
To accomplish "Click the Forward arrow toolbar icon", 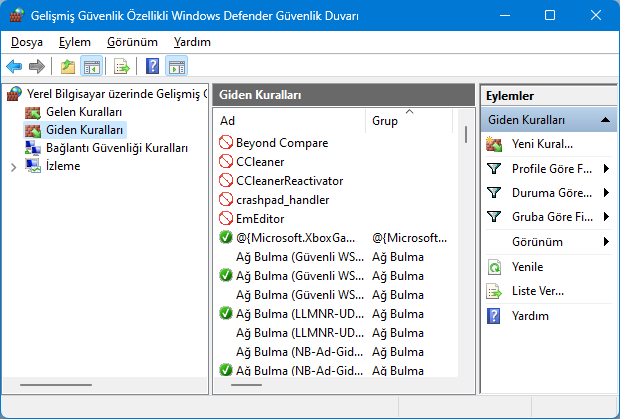I will pyautogui.click(x=37, y=66).
